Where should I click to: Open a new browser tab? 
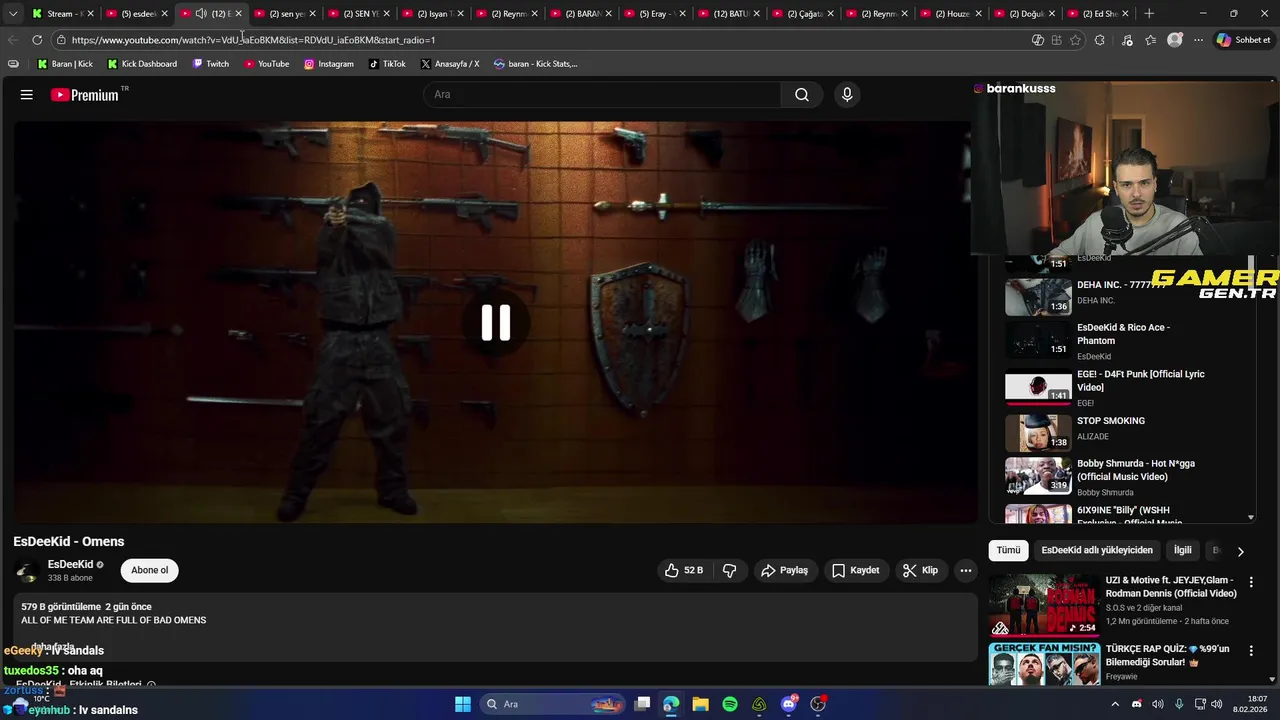click(x=1149, y=14)
